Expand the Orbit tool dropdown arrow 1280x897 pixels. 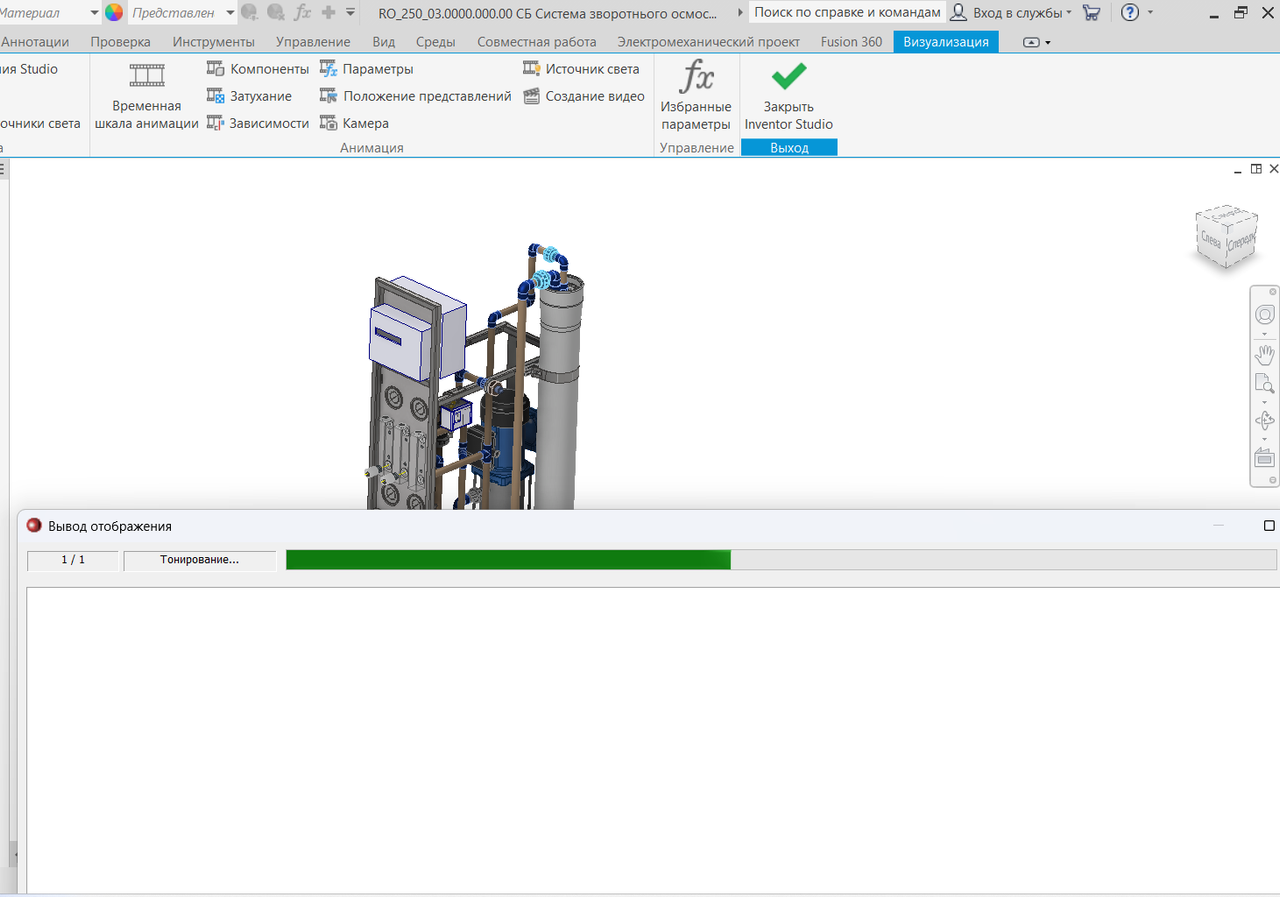tap(1265, 439)
